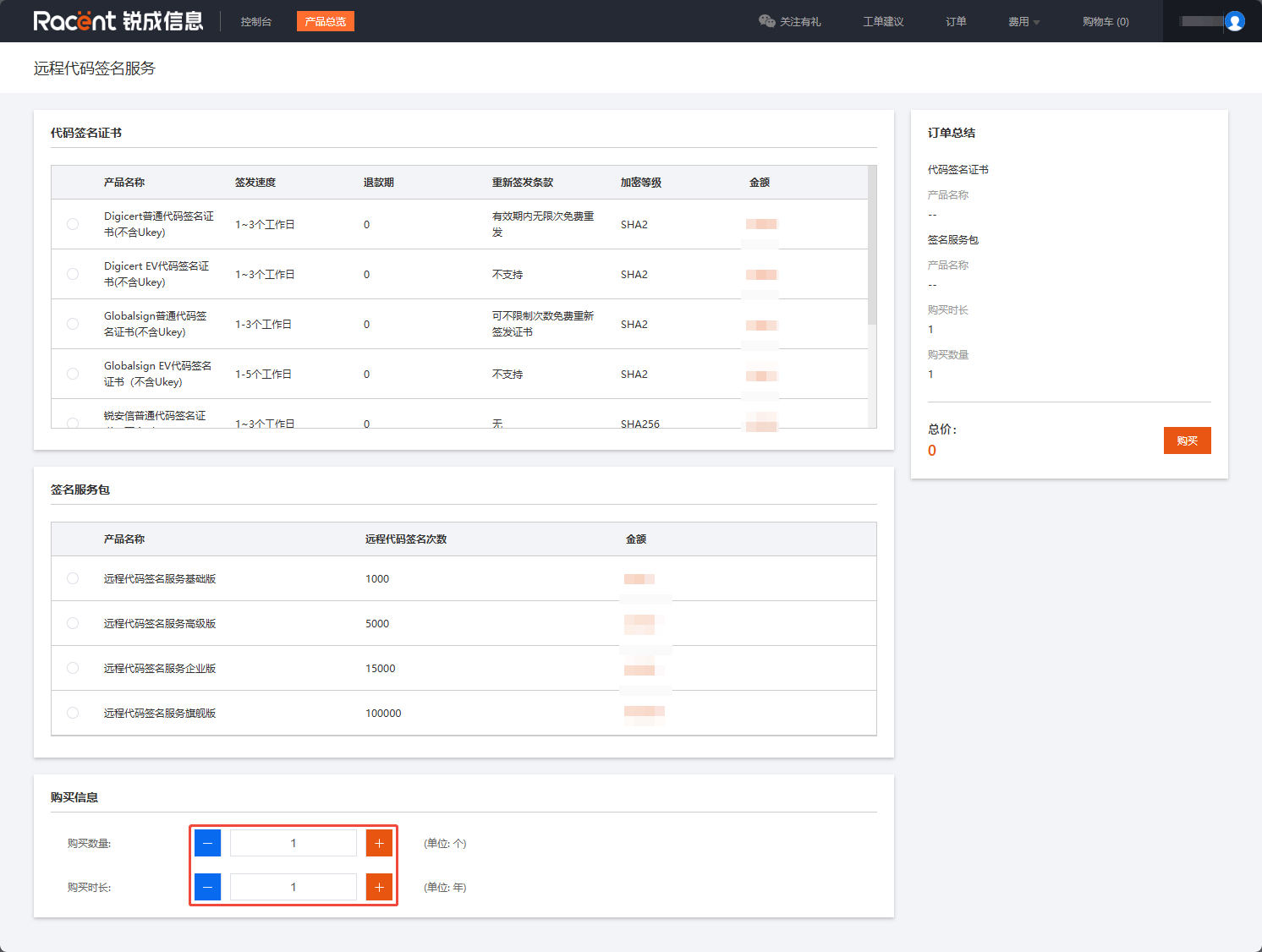Click the orange 购买 button
The height and width of the screenshot is (952, 1262).
pyautogui.click(x=1187, y=440)
